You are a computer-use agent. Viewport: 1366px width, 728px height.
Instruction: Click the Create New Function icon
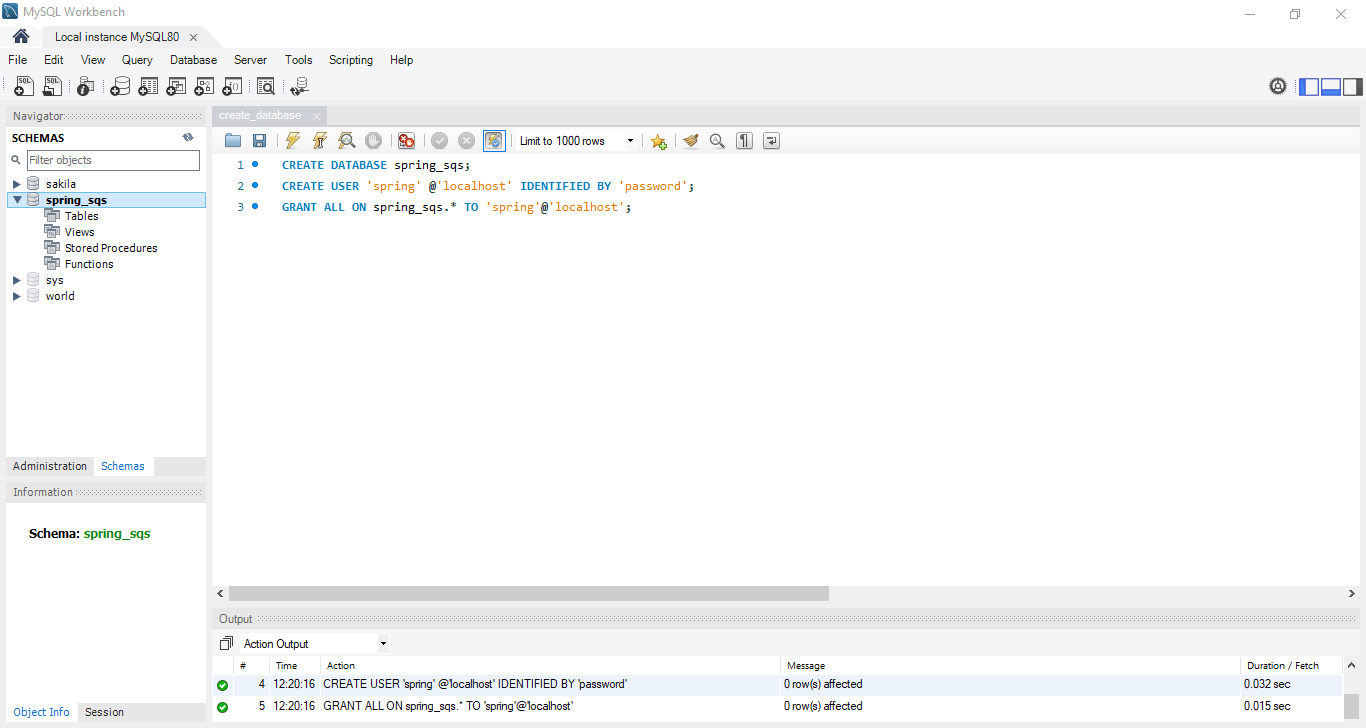point(232,86)
